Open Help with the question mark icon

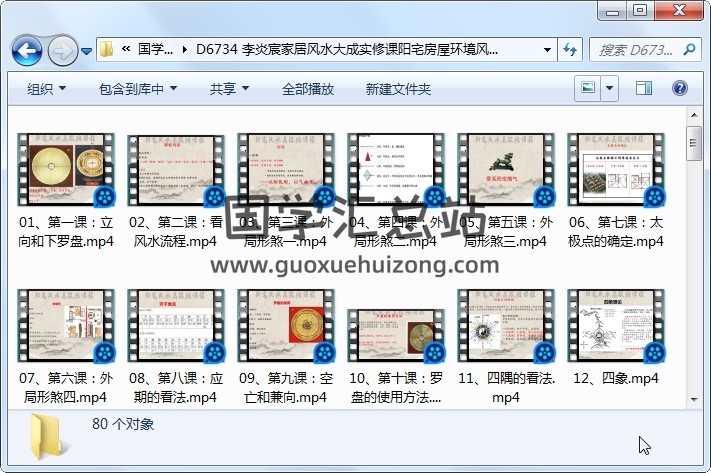680,88
